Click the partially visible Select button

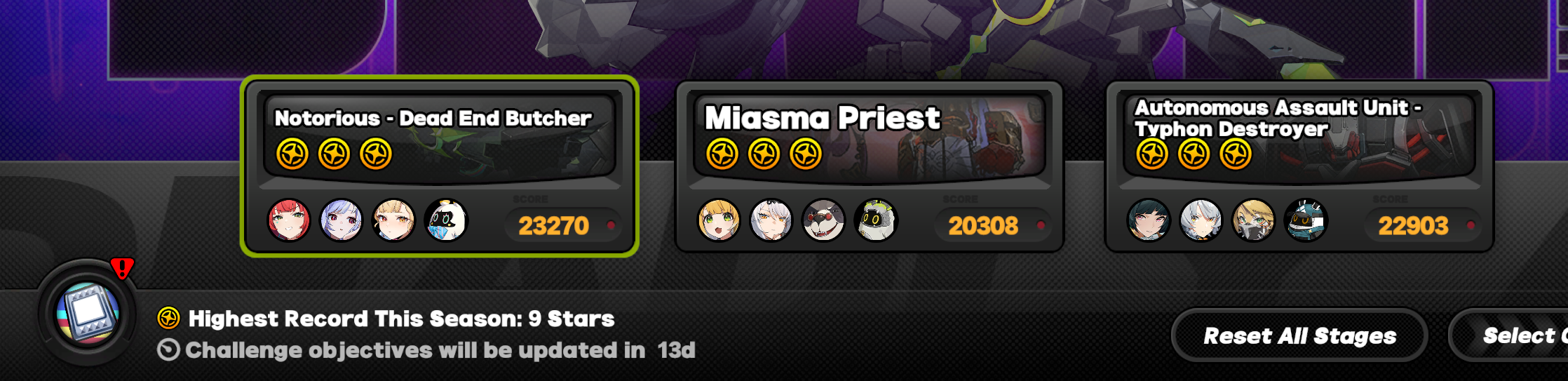tap(1508, 335)
